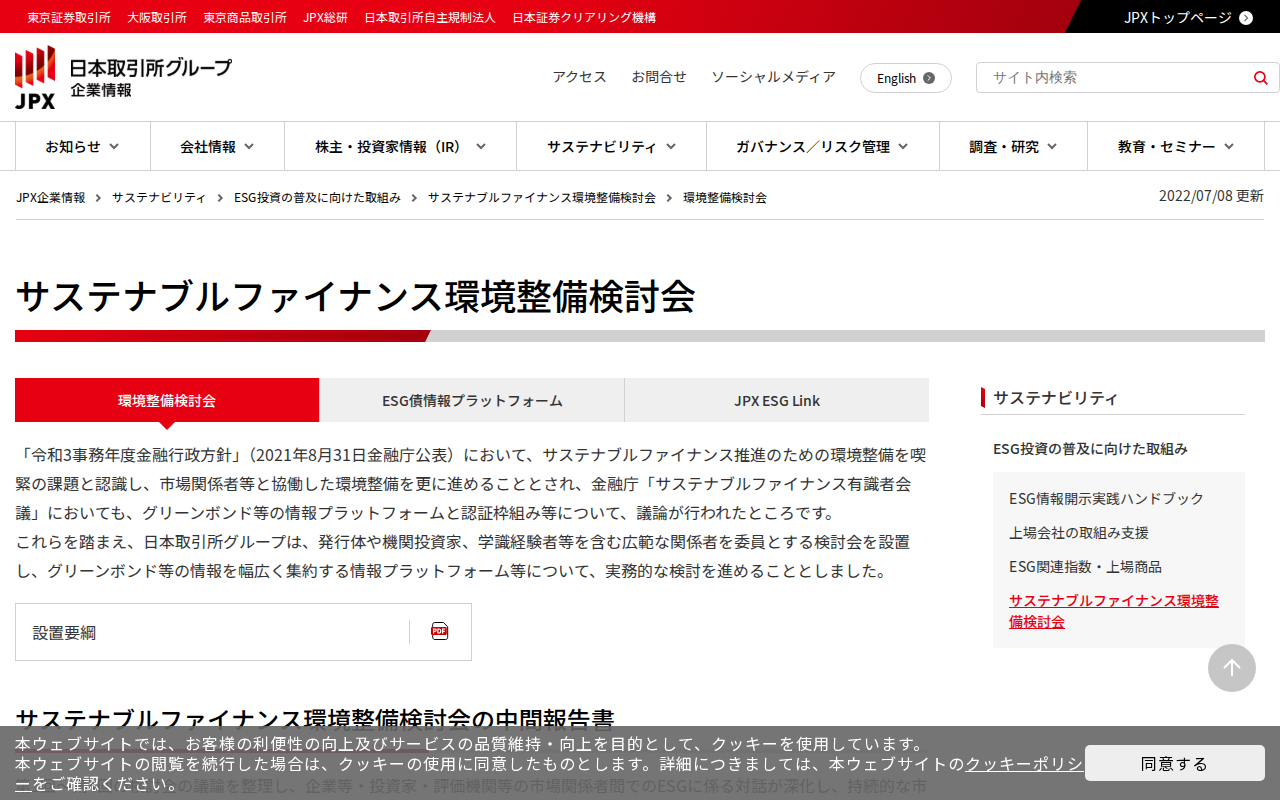Screen dimensions: 1280x800
Task: Expand the サステナビリティ navigation menu
Action: (x=612, y=147)
